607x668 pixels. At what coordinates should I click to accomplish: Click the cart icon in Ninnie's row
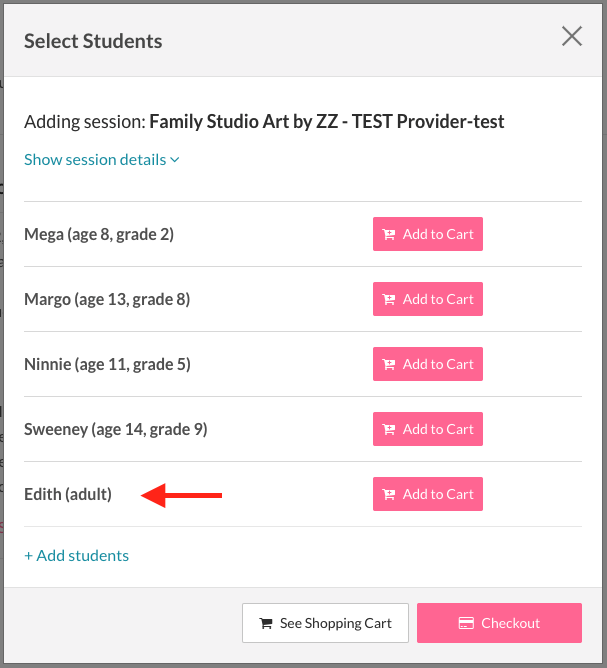pos(390,365)
